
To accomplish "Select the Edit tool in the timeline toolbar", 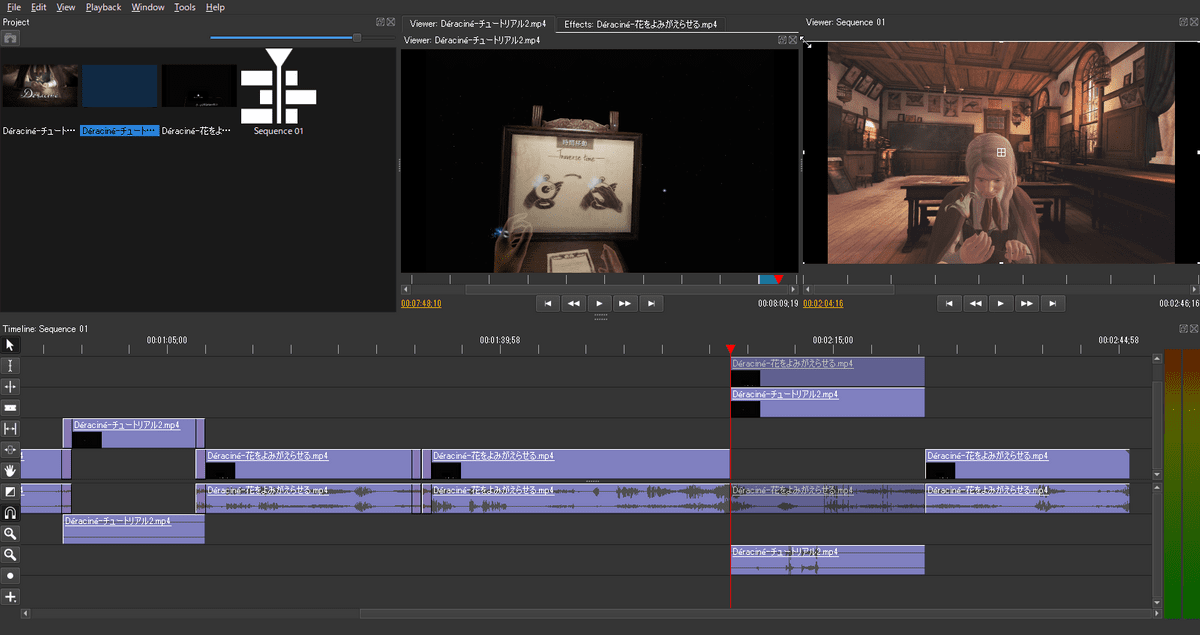I will coord(11,365).
